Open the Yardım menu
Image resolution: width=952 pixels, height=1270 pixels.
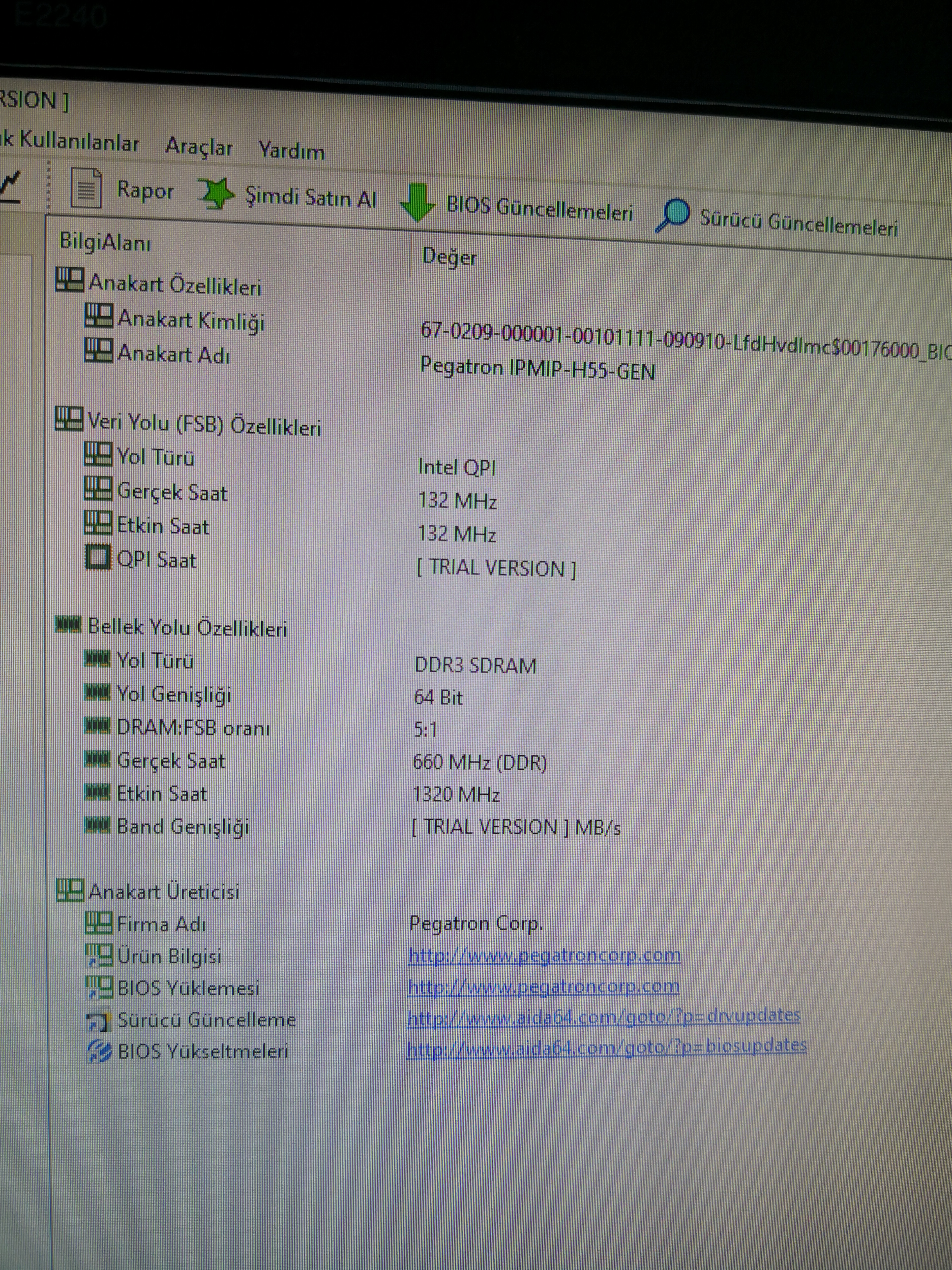coord(291,151)
